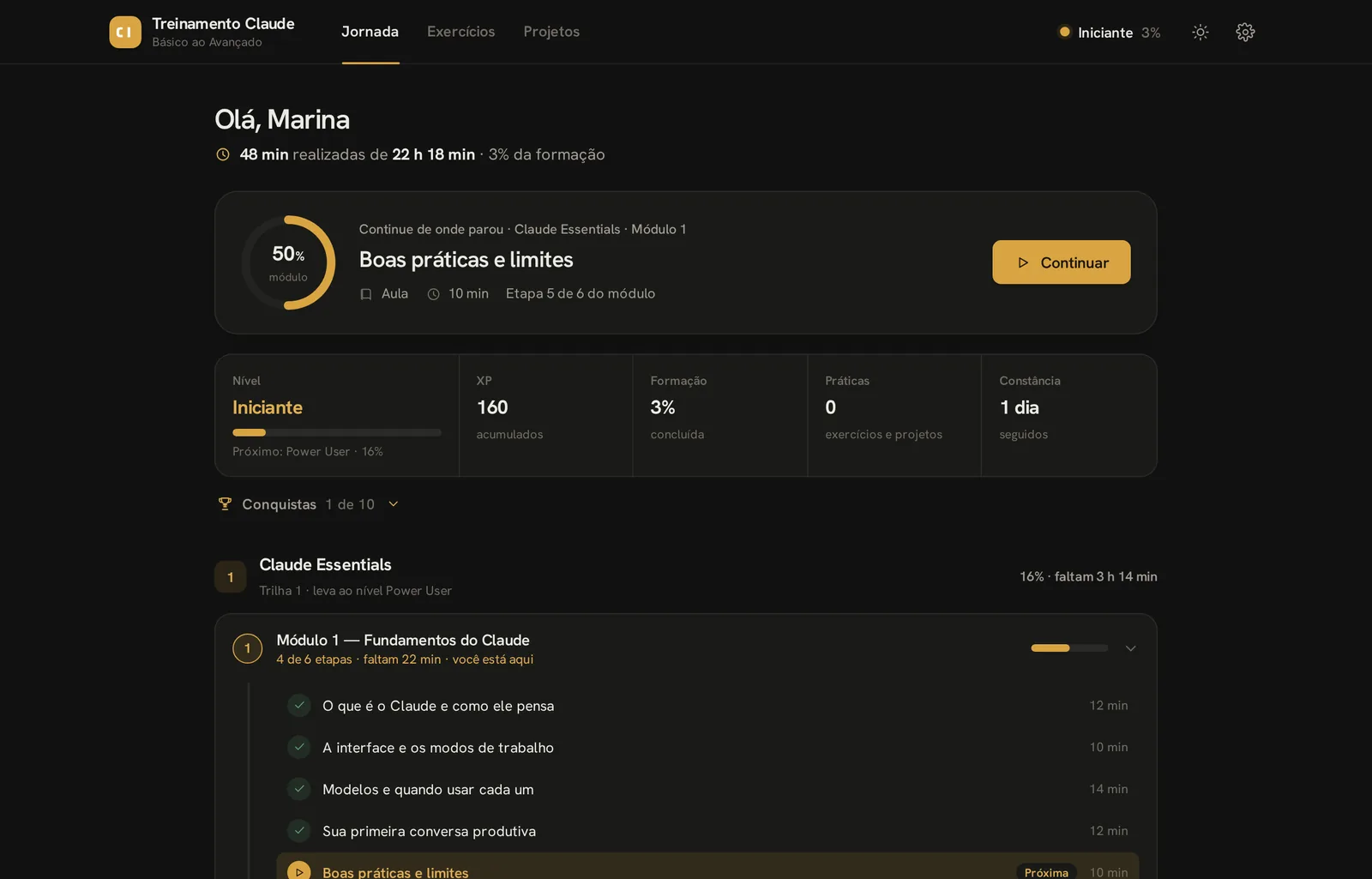Viewport: 1372px width, 879px height.
Task: Click the Formação 3% value
Action: [x=663, y=407]
